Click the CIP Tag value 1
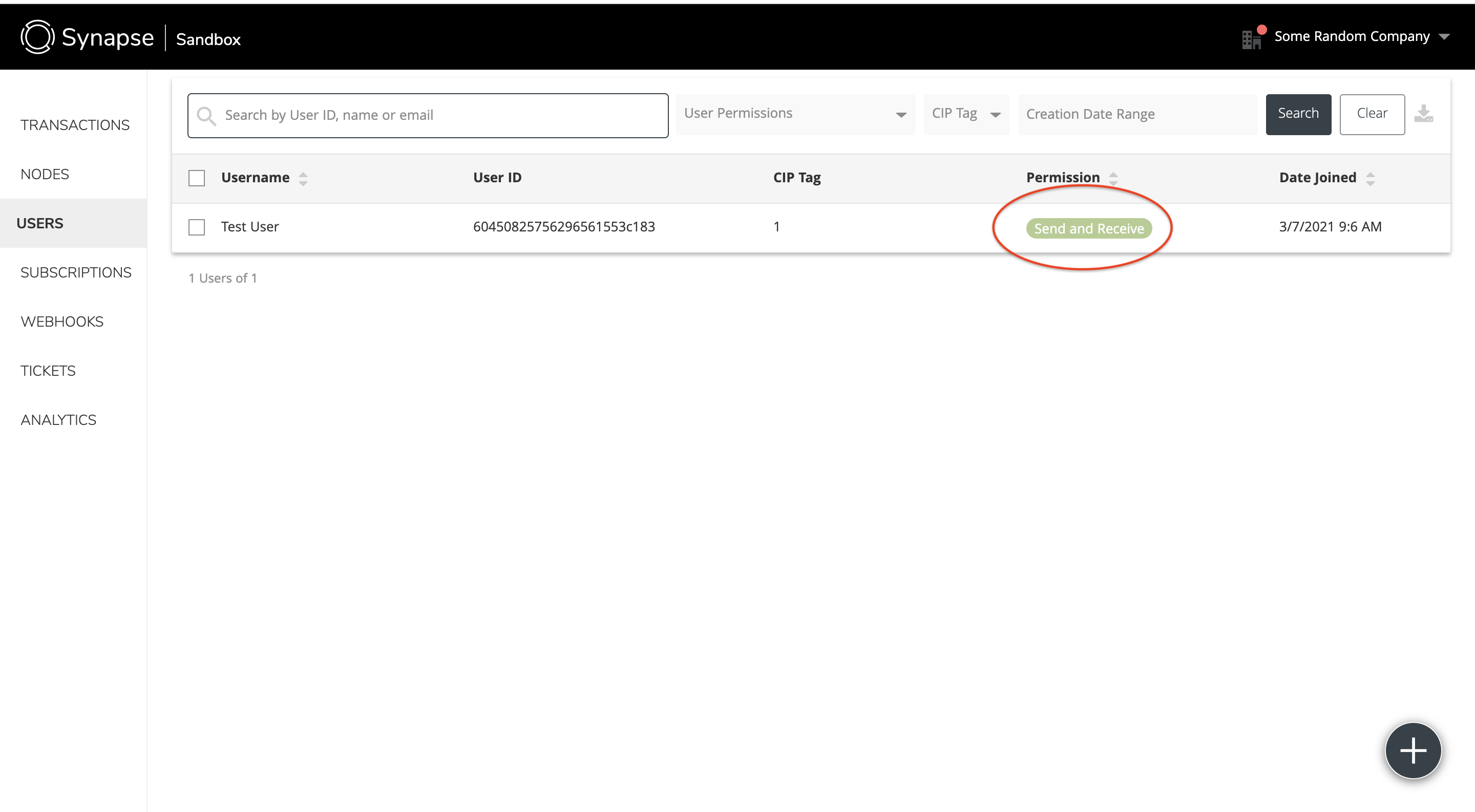The image size is (1475, 812). [776, 227]
